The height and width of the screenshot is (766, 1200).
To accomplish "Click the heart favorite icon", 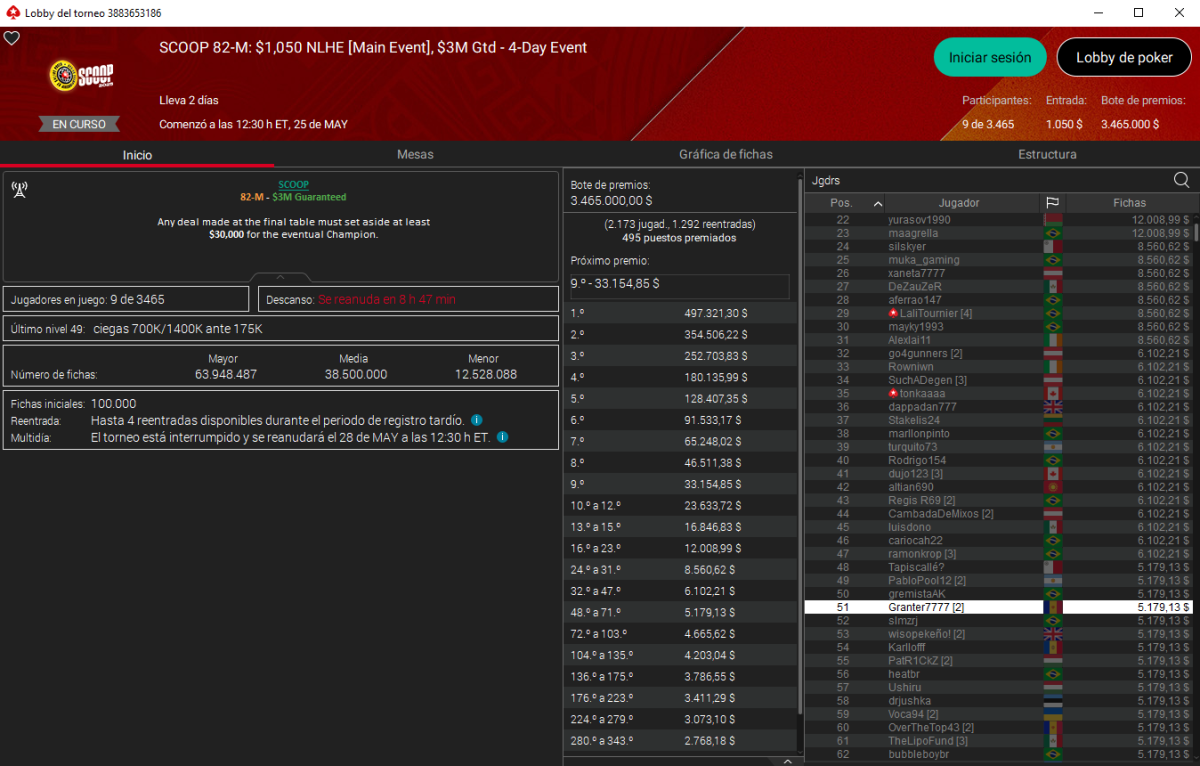I will pyautogui.click(x=12, y=38).
